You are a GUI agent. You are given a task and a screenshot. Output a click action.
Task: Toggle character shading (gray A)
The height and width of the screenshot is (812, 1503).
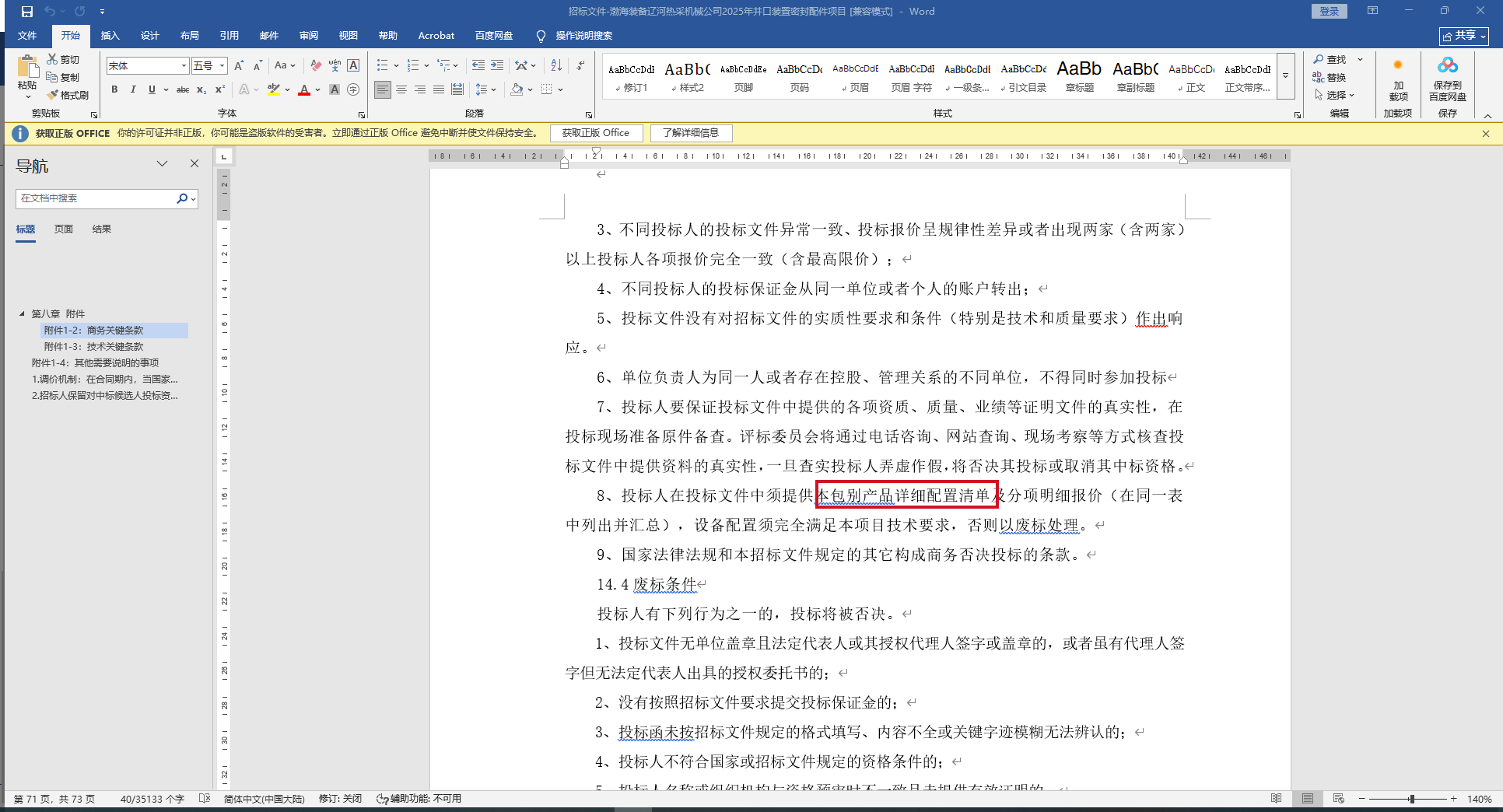tap(335, 89)
